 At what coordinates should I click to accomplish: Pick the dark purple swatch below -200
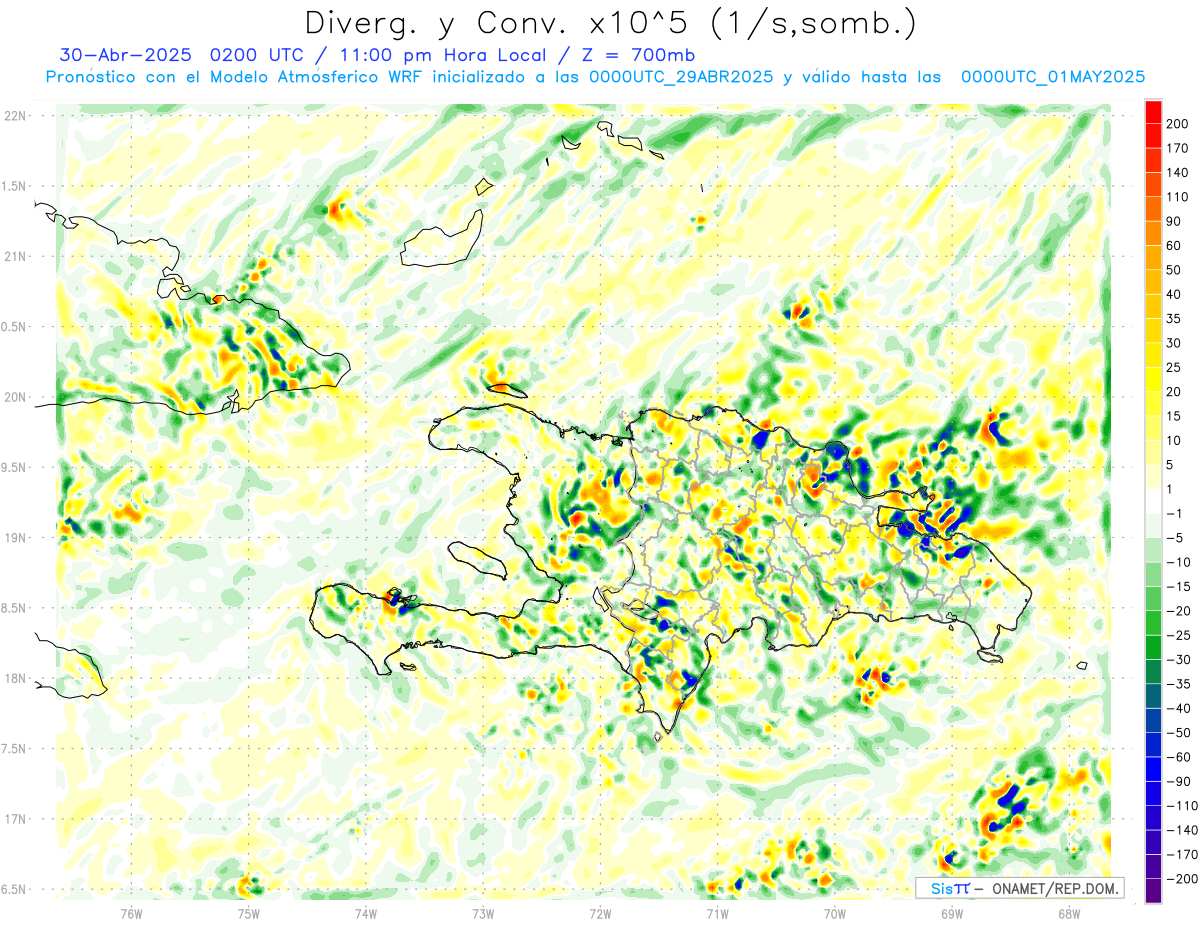coord(1154,891)
